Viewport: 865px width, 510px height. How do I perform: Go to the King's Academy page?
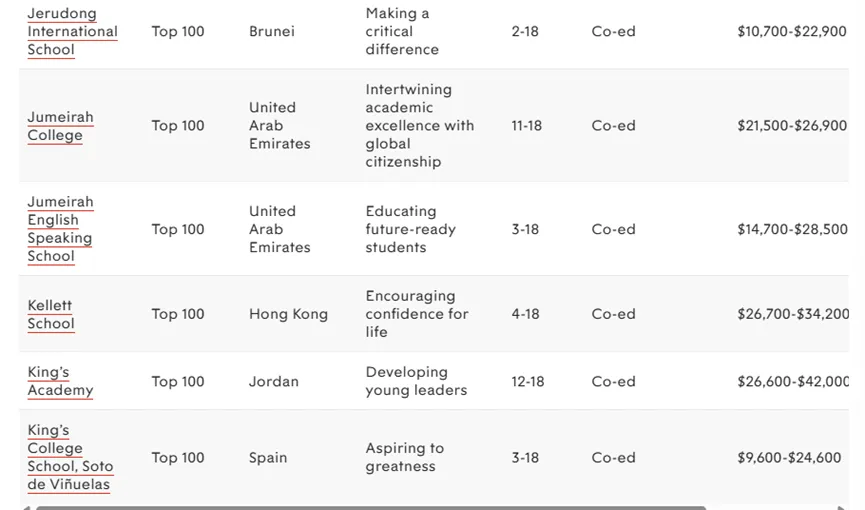click(60, 381)
